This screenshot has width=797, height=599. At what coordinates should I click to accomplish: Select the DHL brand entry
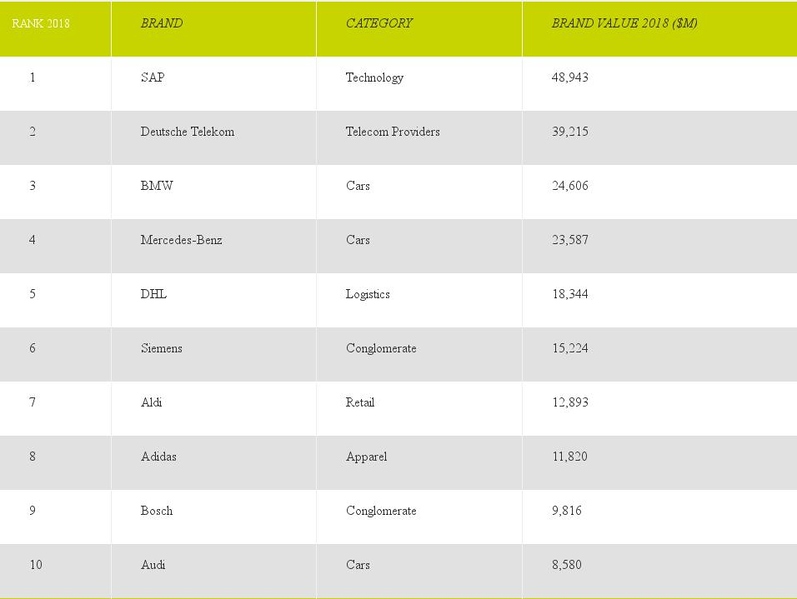[155, 294]
